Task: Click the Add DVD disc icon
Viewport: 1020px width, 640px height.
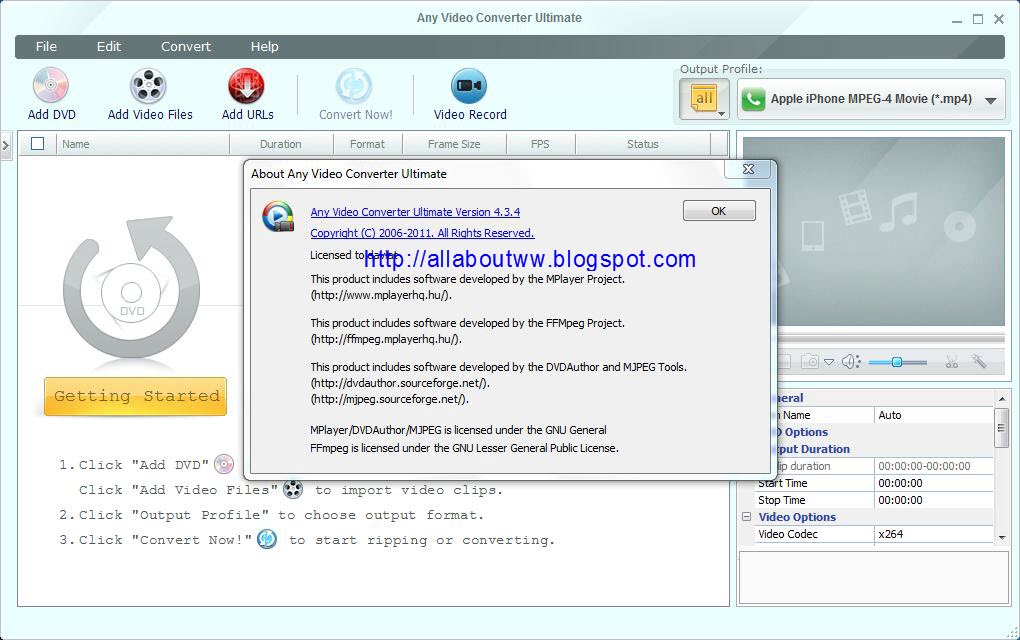Action: tap(51, 85)
